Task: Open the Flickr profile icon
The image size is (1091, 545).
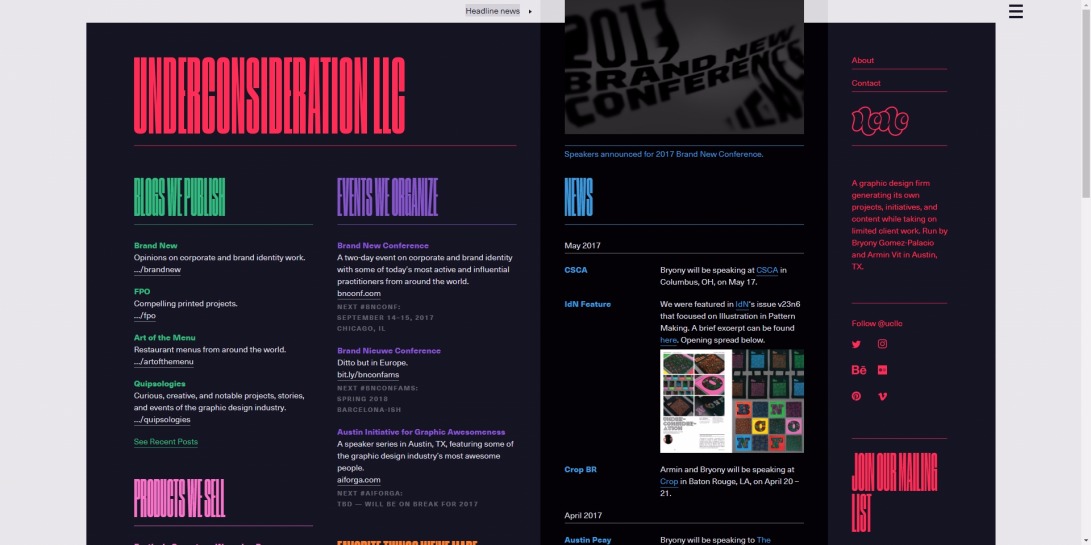Action: point(882,370)
